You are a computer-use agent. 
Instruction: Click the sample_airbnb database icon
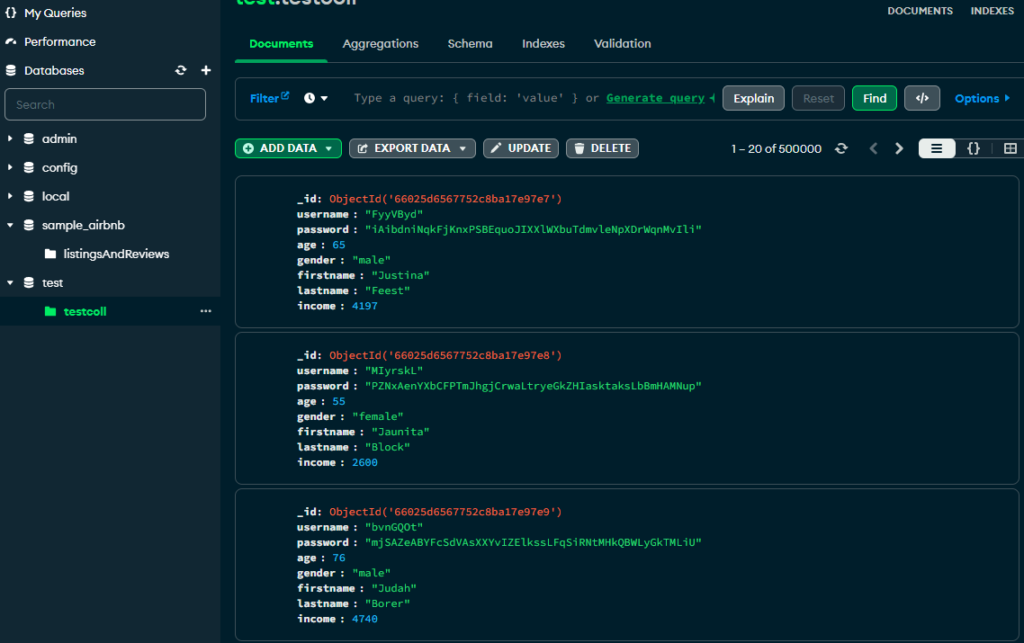(29, 225)
